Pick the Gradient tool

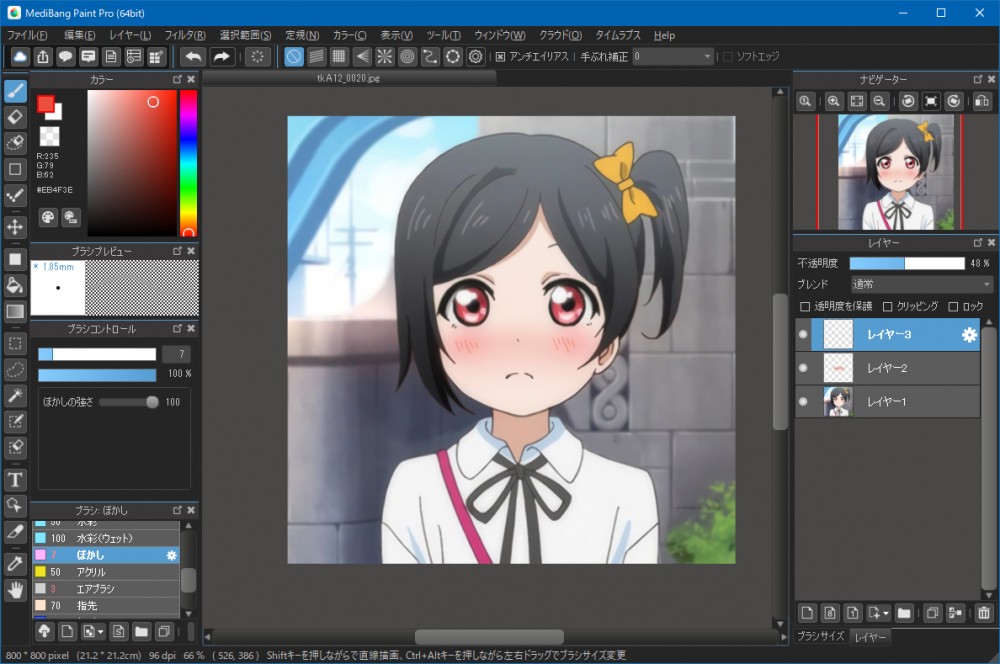pos(15,311)
